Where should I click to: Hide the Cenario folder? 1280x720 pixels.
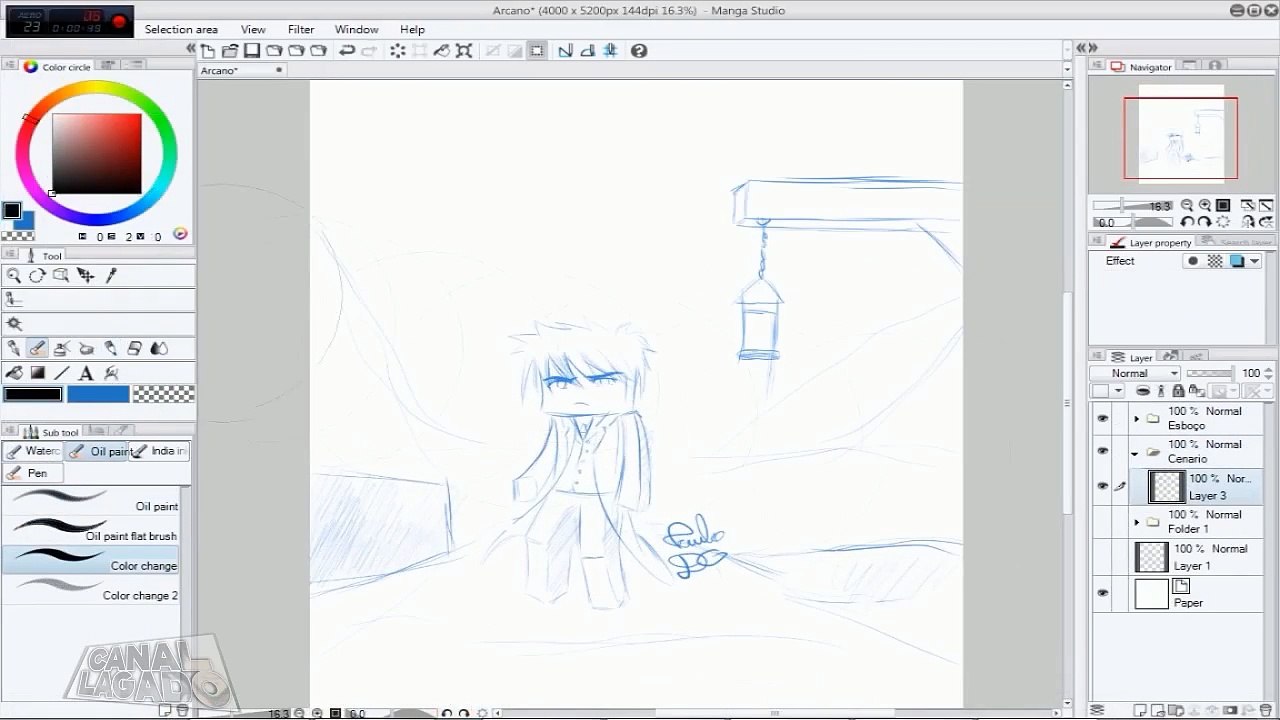pyautogui.click(x=1102, y=452)
